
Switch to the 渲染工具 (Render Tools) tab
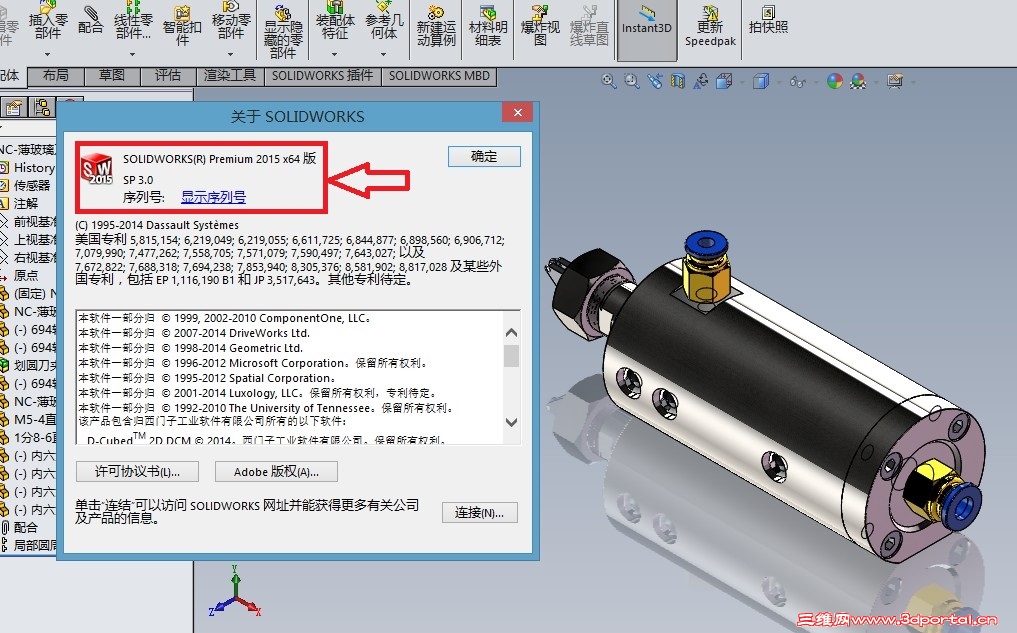230,76
